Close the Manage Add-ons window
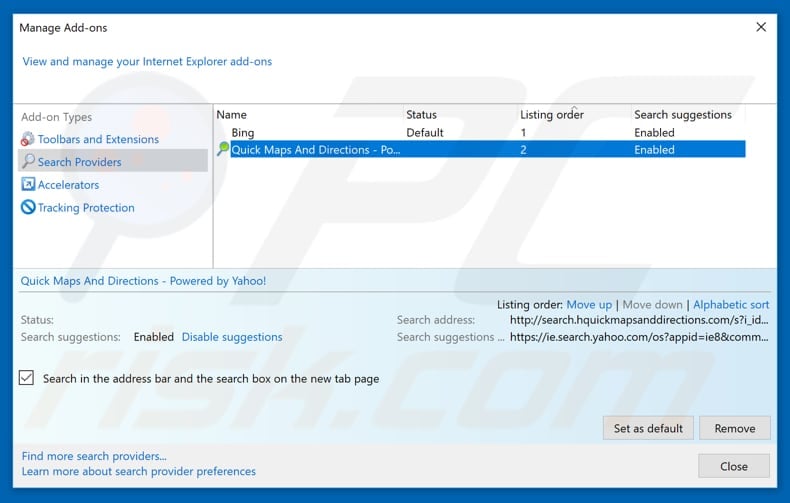Image resolution: width=790 pixels, height=503 pixels. pyautogui.click(x=761, y=27)
